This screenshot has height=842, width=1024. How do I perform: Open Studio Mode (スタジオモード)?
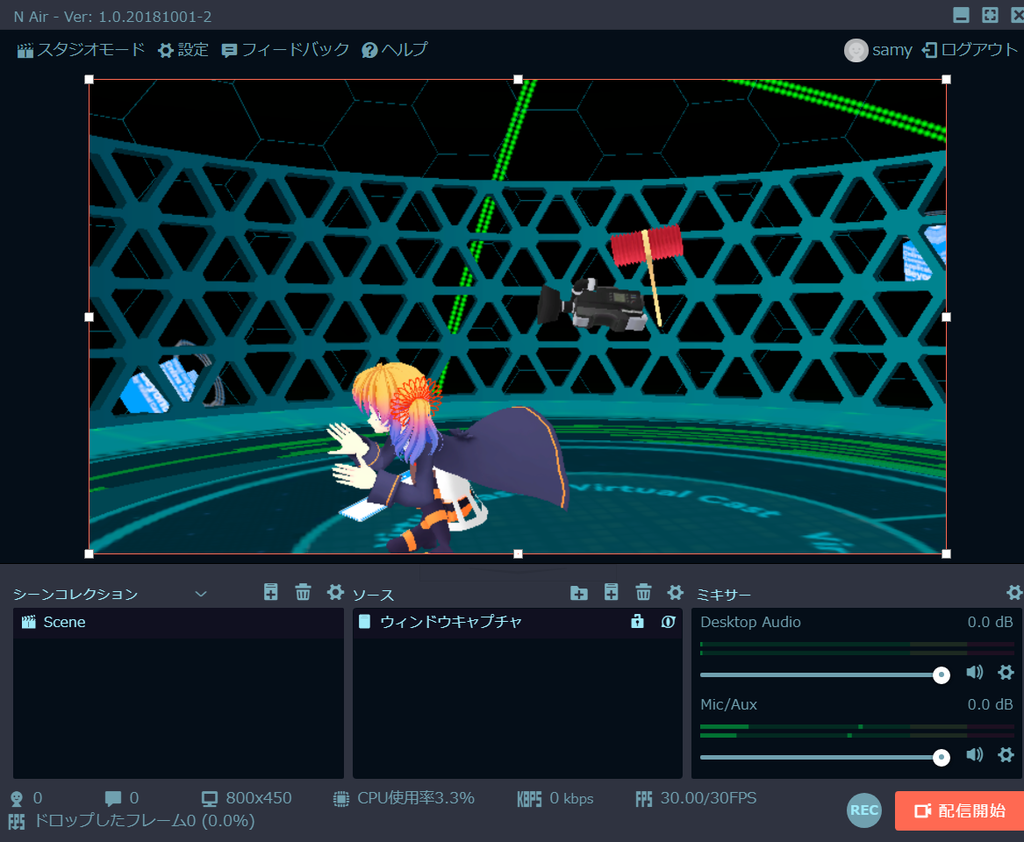(80, 50)
